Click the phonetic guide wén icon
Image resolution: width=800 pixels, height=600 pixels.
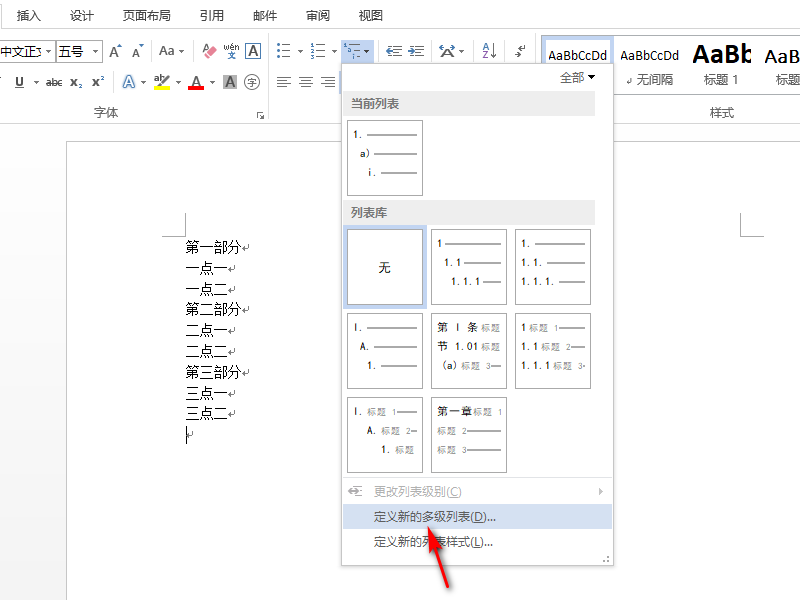click(x=231, y=51)
